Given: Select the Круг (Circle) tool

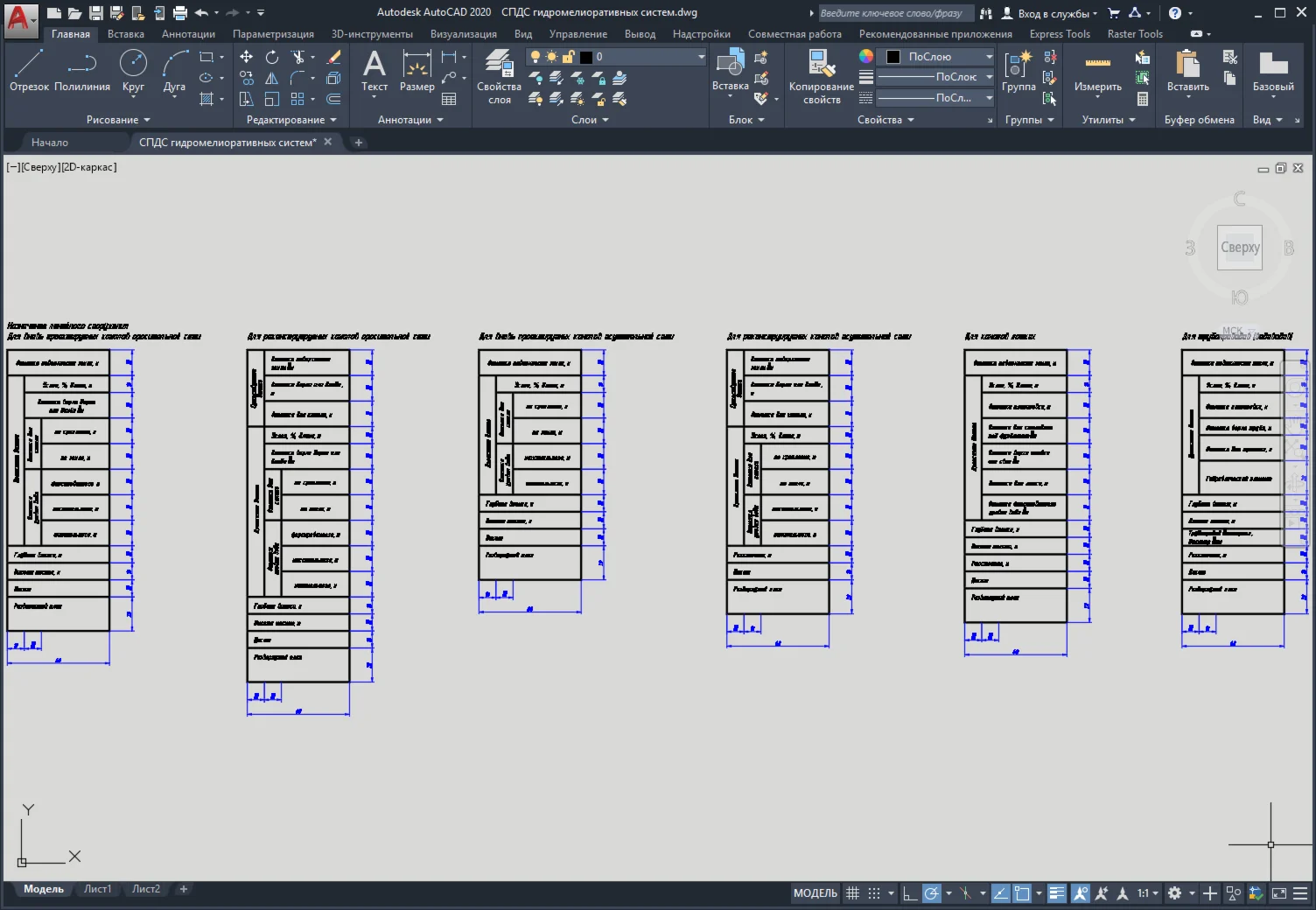Looking at the screenshot, I should point(133,71).
